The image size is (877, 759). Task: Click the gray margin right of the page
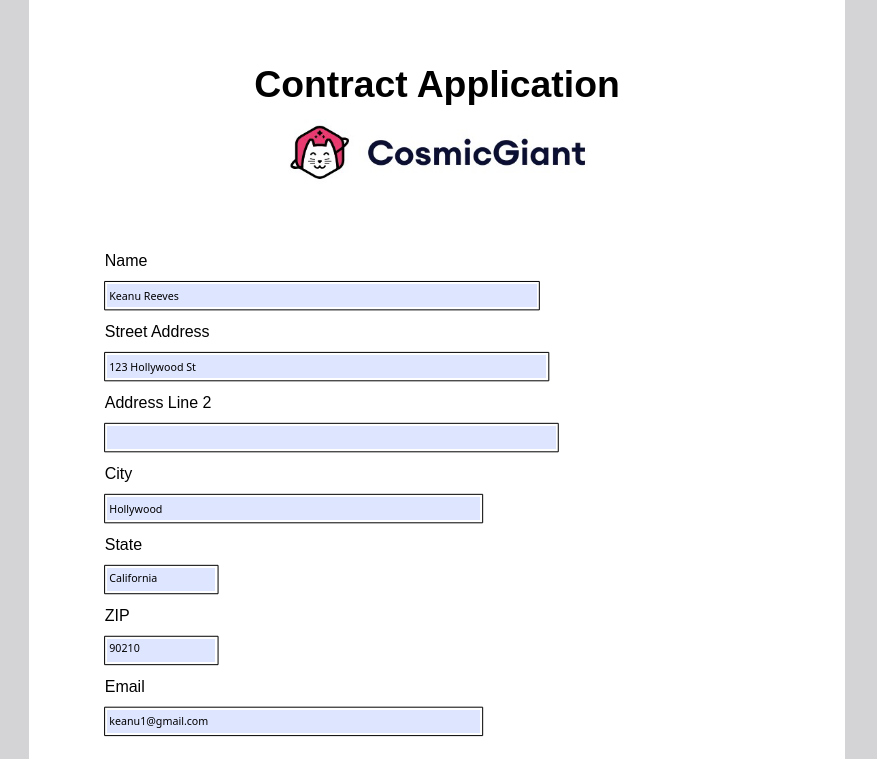[x=861, y=379]
